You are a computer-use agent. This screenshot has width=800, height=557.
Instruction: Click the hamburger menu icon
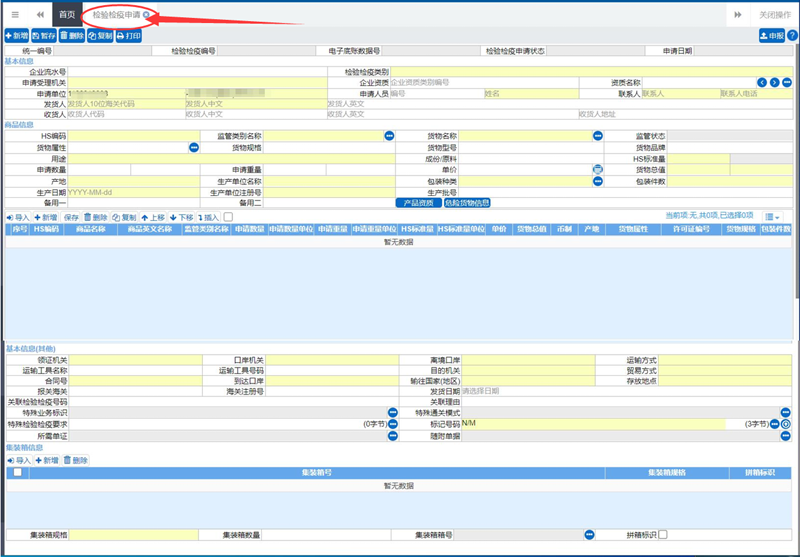pyautogui.click(x=14, y=15)
